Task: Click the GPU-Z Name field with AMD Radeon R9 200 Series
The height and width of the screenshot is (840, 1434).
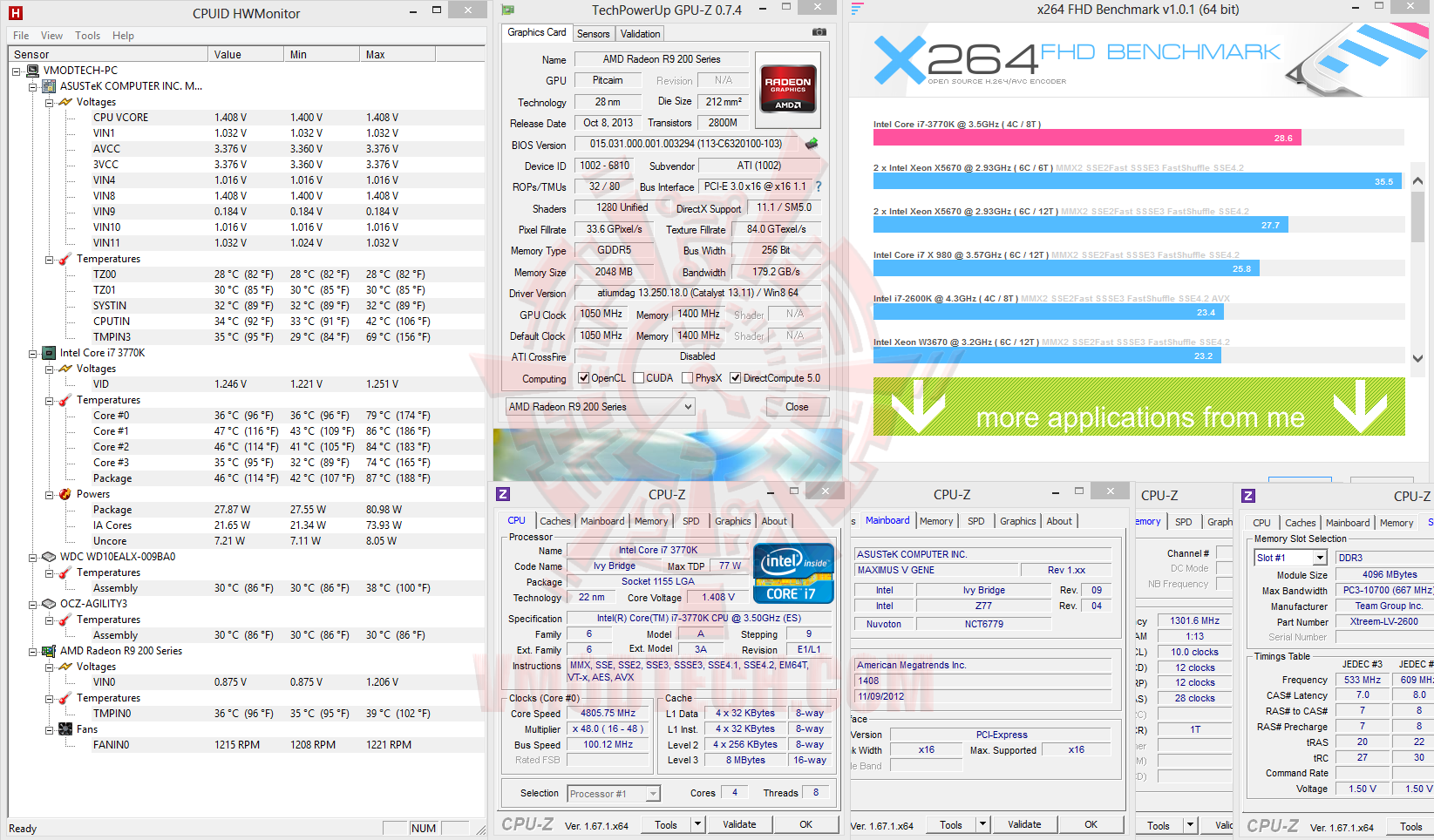Action: pyautogui.click(x=662, y=59)
